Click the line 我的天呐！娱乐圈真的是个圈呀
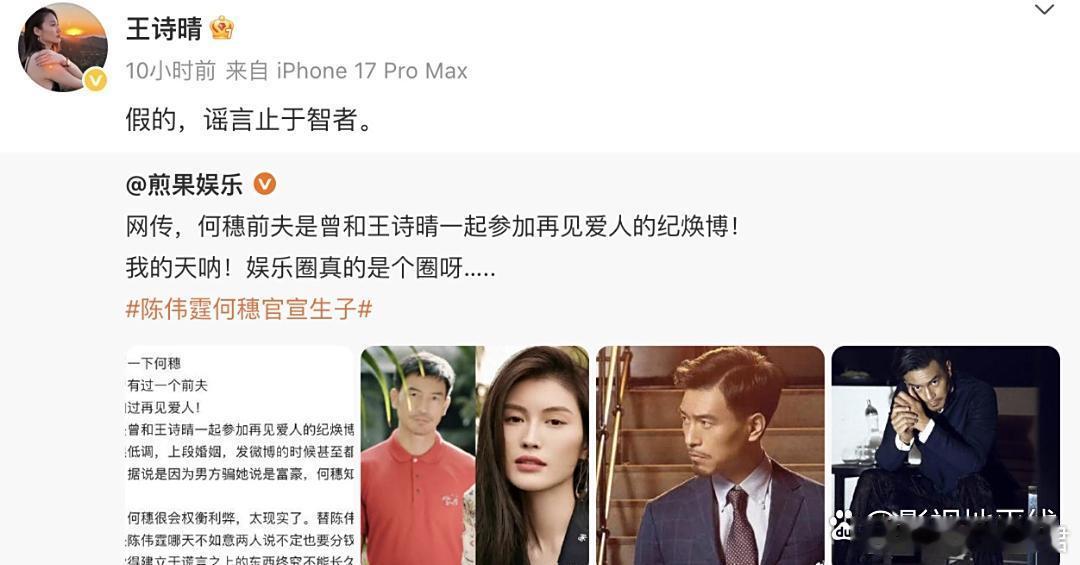 (311, 267)
